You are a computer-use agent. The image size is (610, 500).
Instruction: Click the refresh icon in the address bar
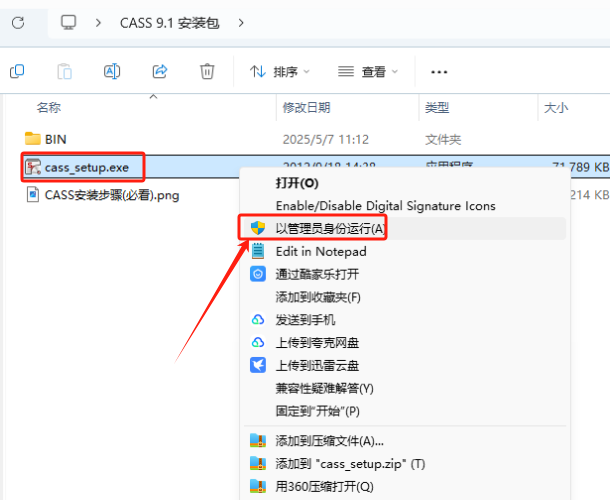click(x=18, y=23)
